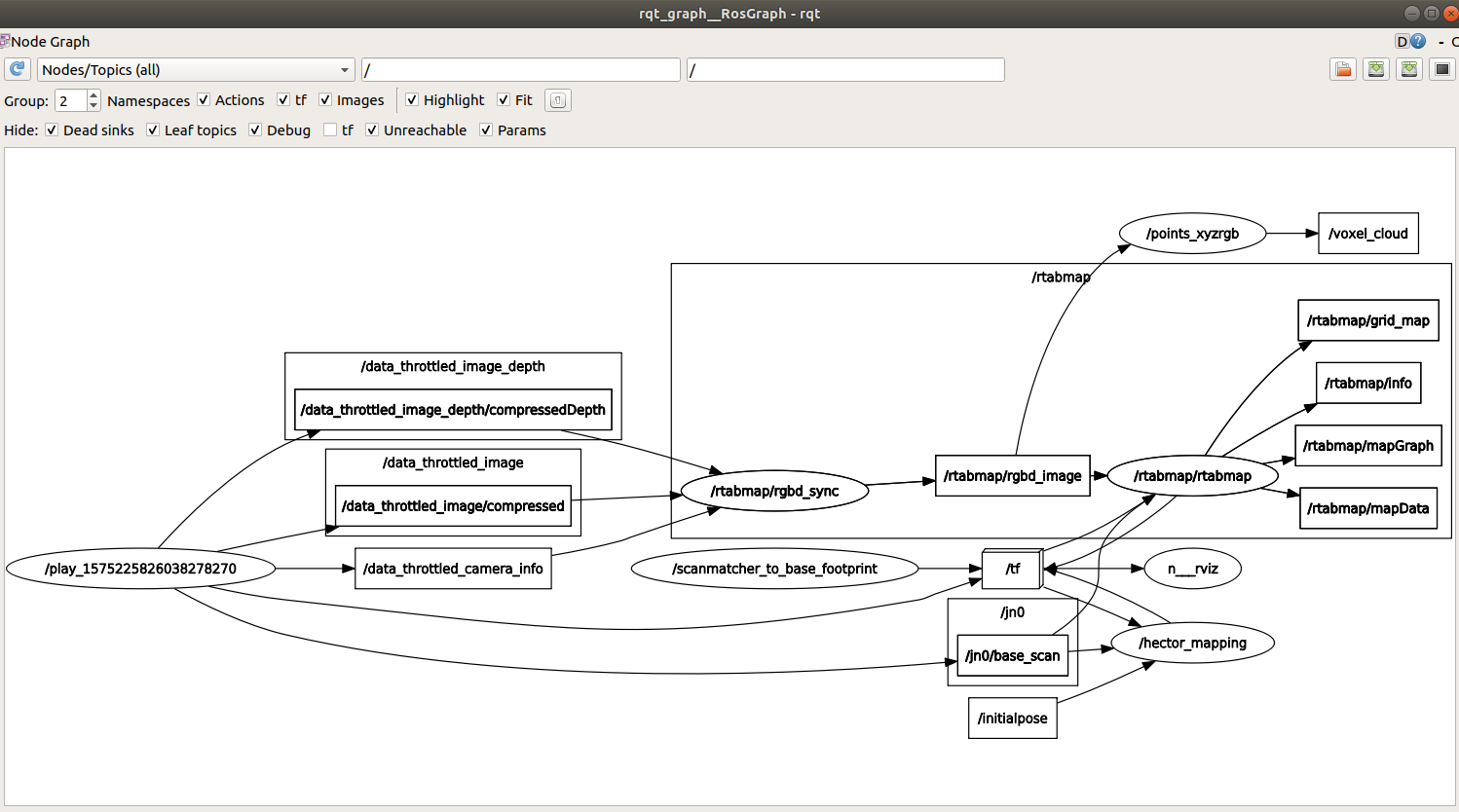Click the D dock widget icon
The width and height of the screenshot is (1459, 812).
(x=1402, y=41)
